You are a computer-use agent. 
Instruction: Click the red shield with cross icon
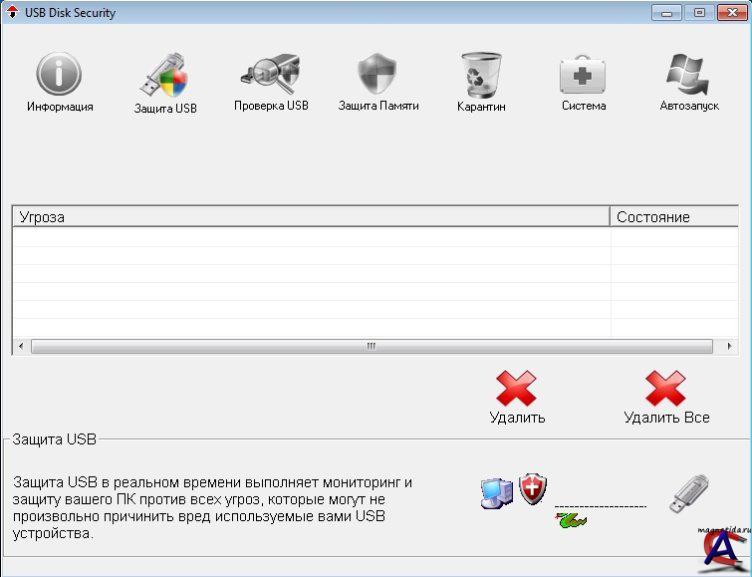tap(533, 489)
